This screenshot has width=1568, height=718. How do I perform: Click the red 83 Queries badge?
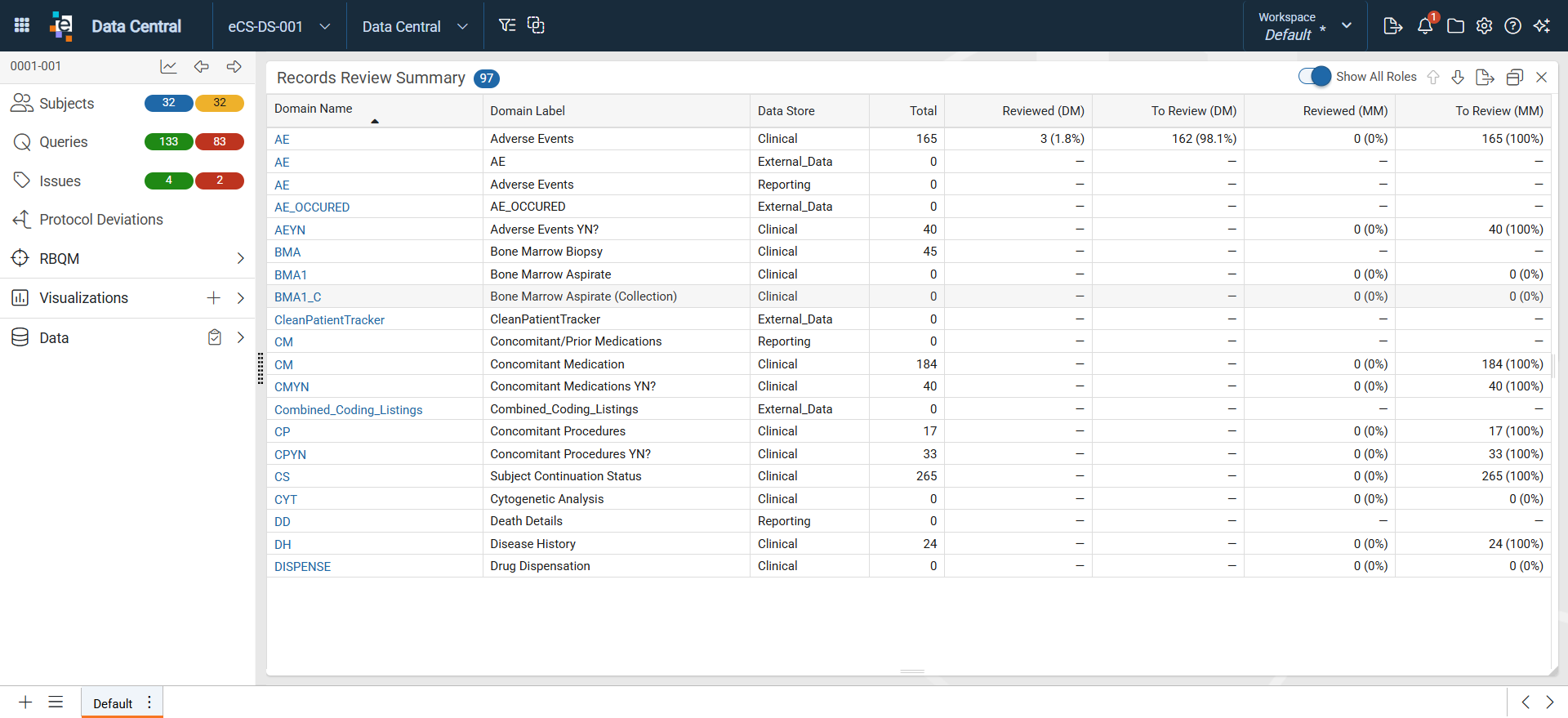coord(220,141)
